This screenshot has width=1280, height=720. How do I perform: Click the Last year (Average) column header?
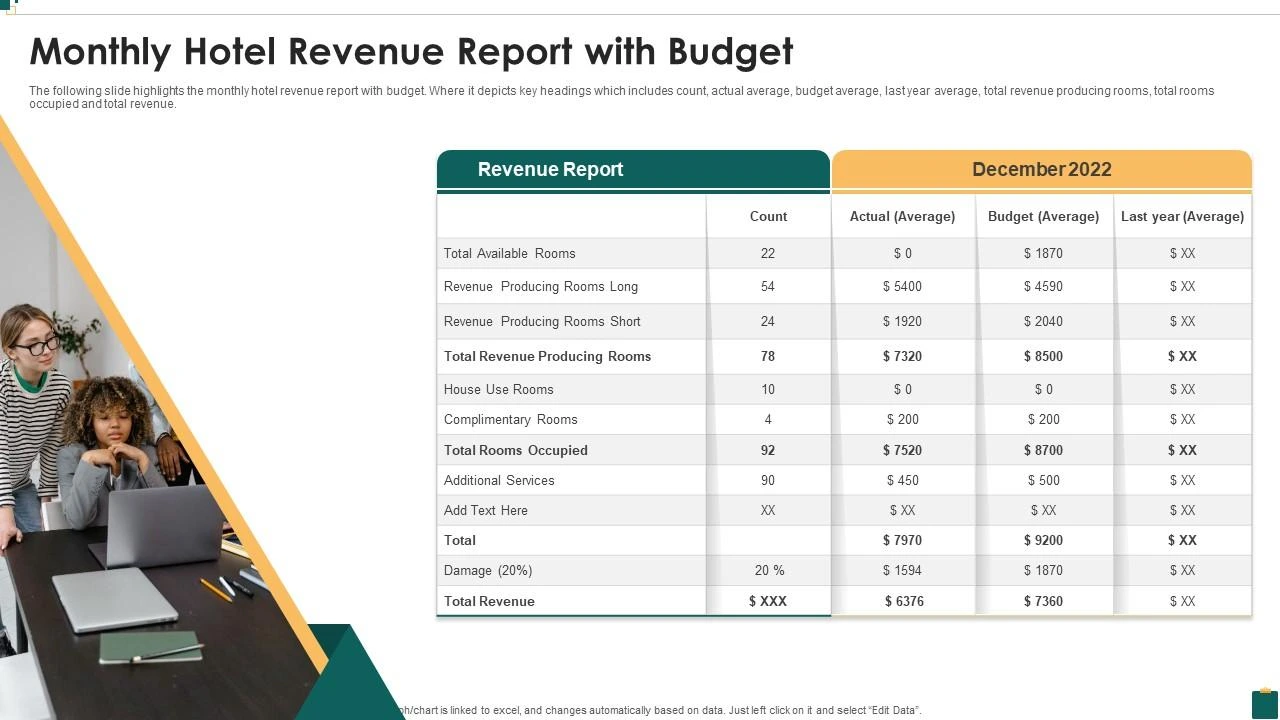pyautogui.click(x=1182, y=216)
